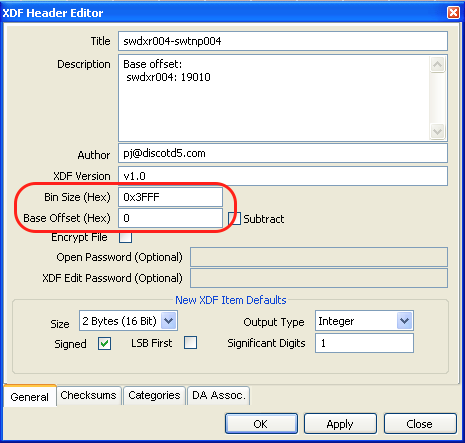The image size is (465, 443).
Task: Select the General tab
Action: tap(30, 396)
